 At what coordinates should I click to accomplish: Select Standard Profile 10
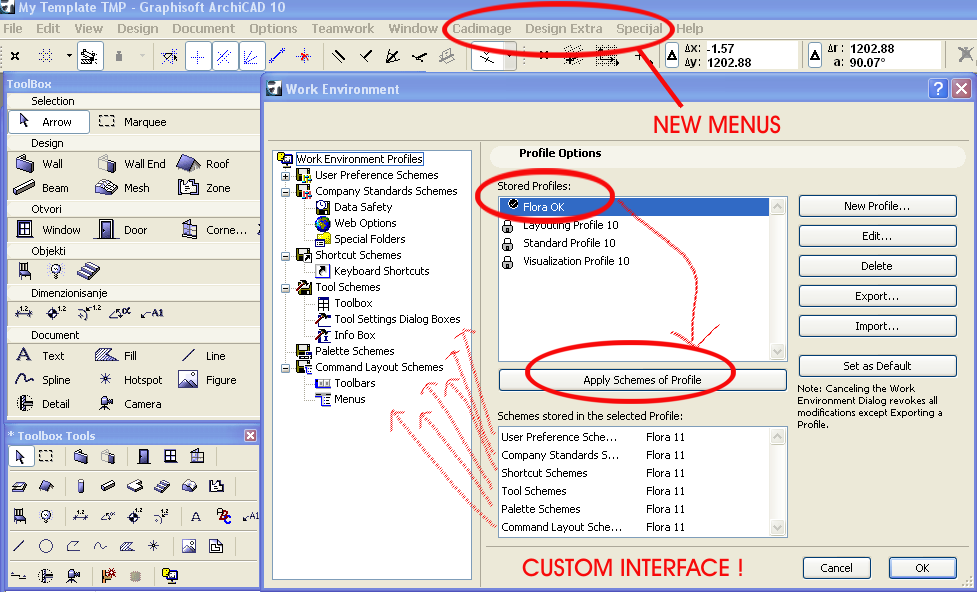click(634, 243)
